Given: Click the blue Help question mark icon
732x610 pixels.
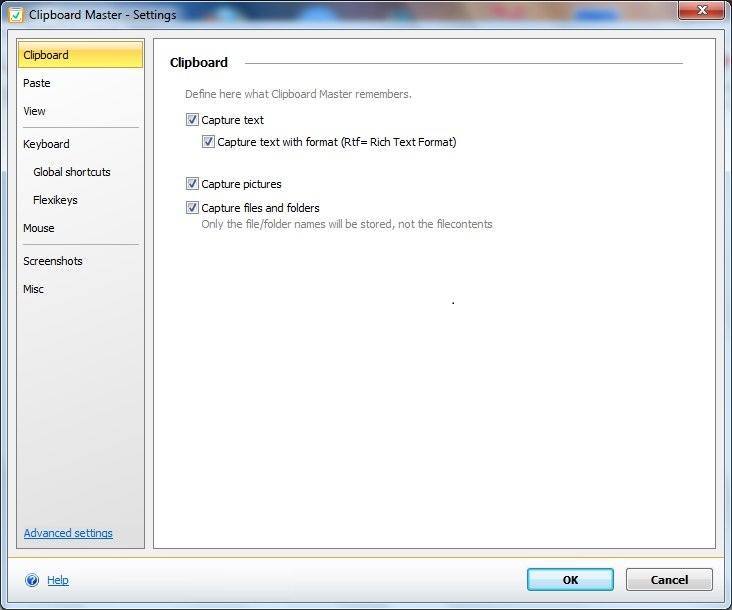Looking at the screenshot, I should 32,580.
